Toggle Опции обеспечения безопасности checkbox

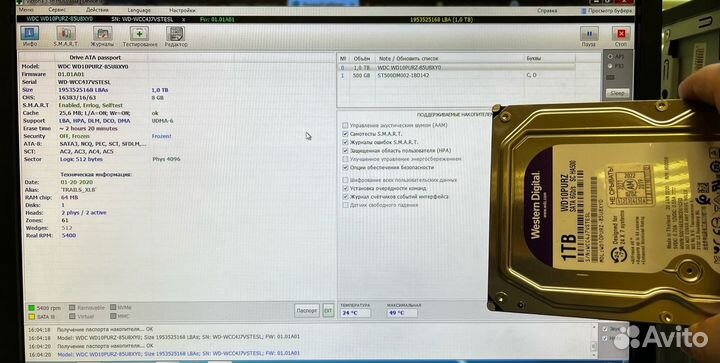345,168
